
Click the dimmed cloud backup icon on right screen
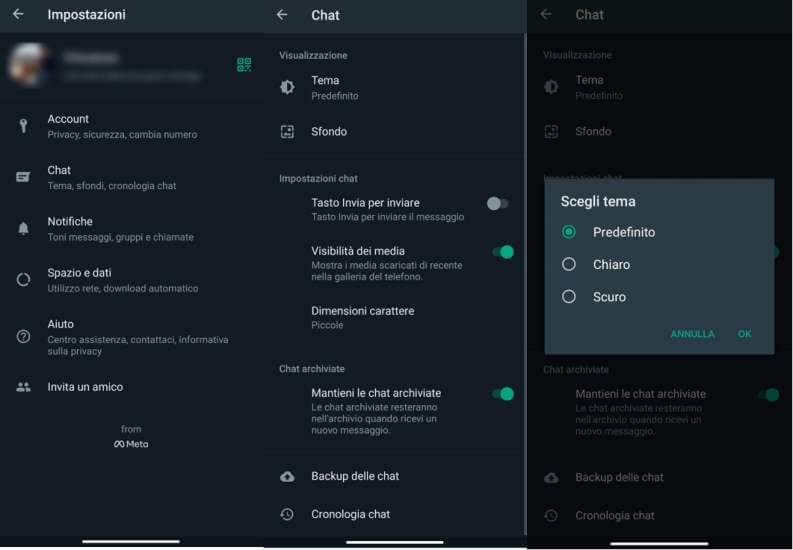point(551,477)
